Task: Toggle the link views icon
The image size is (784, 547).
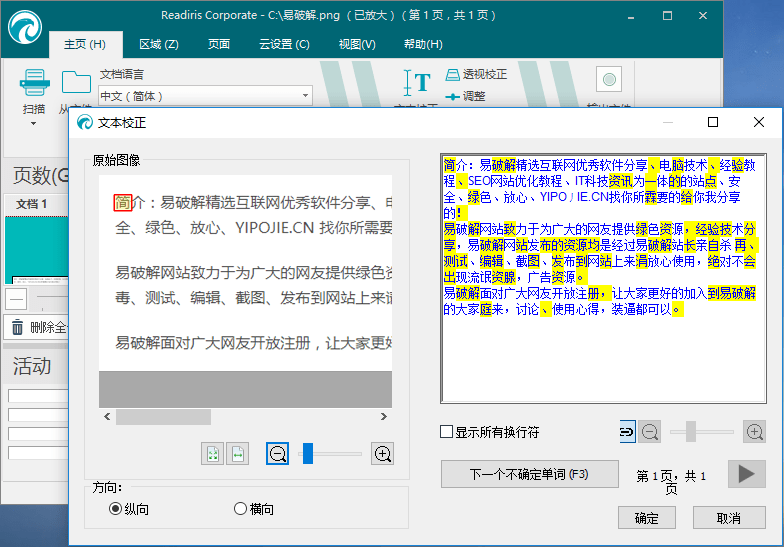Action: point(627,432)
